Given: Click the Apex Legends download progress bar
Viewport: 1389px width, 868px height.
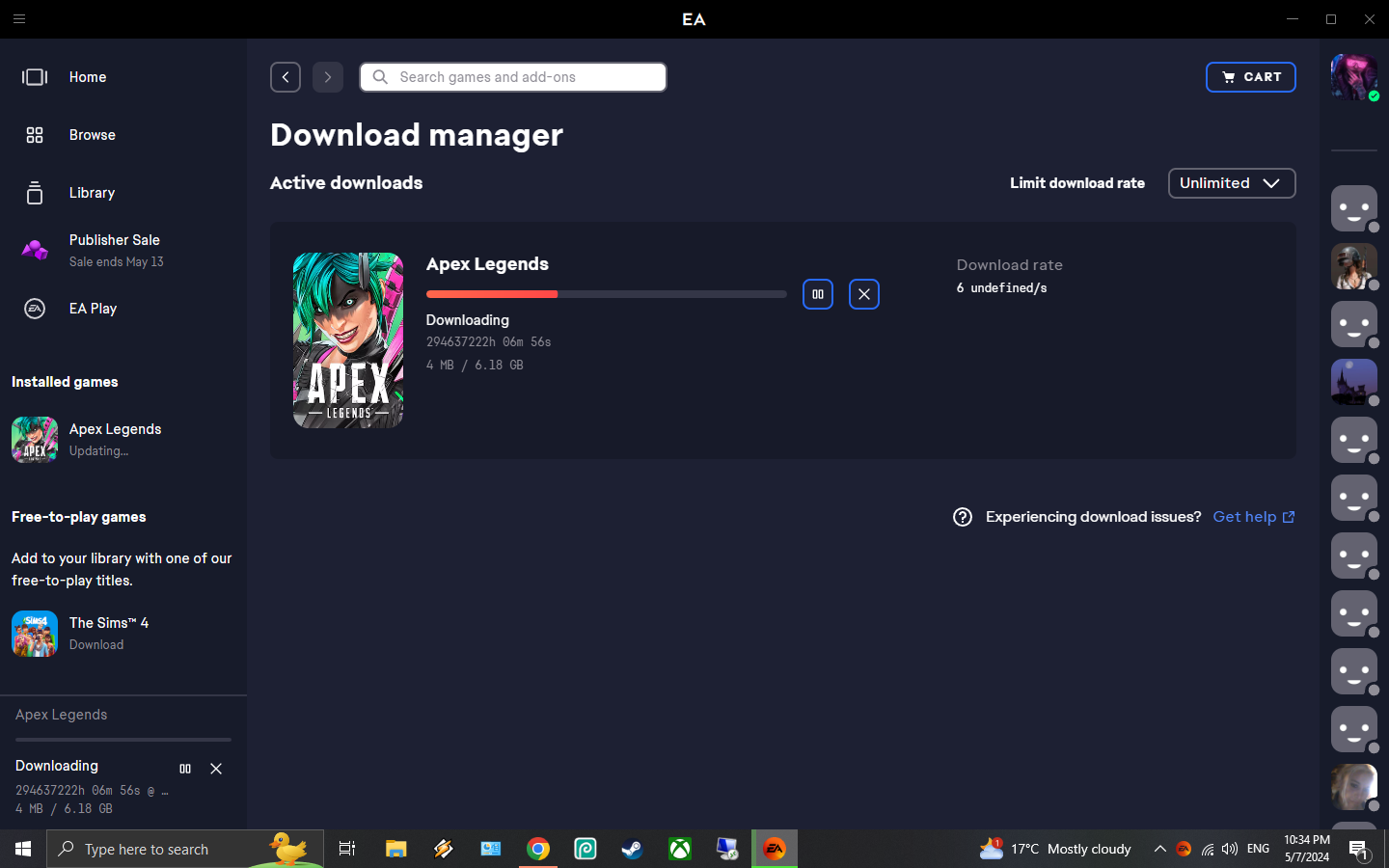Looking at the screenshot, I should click(606, 294).
